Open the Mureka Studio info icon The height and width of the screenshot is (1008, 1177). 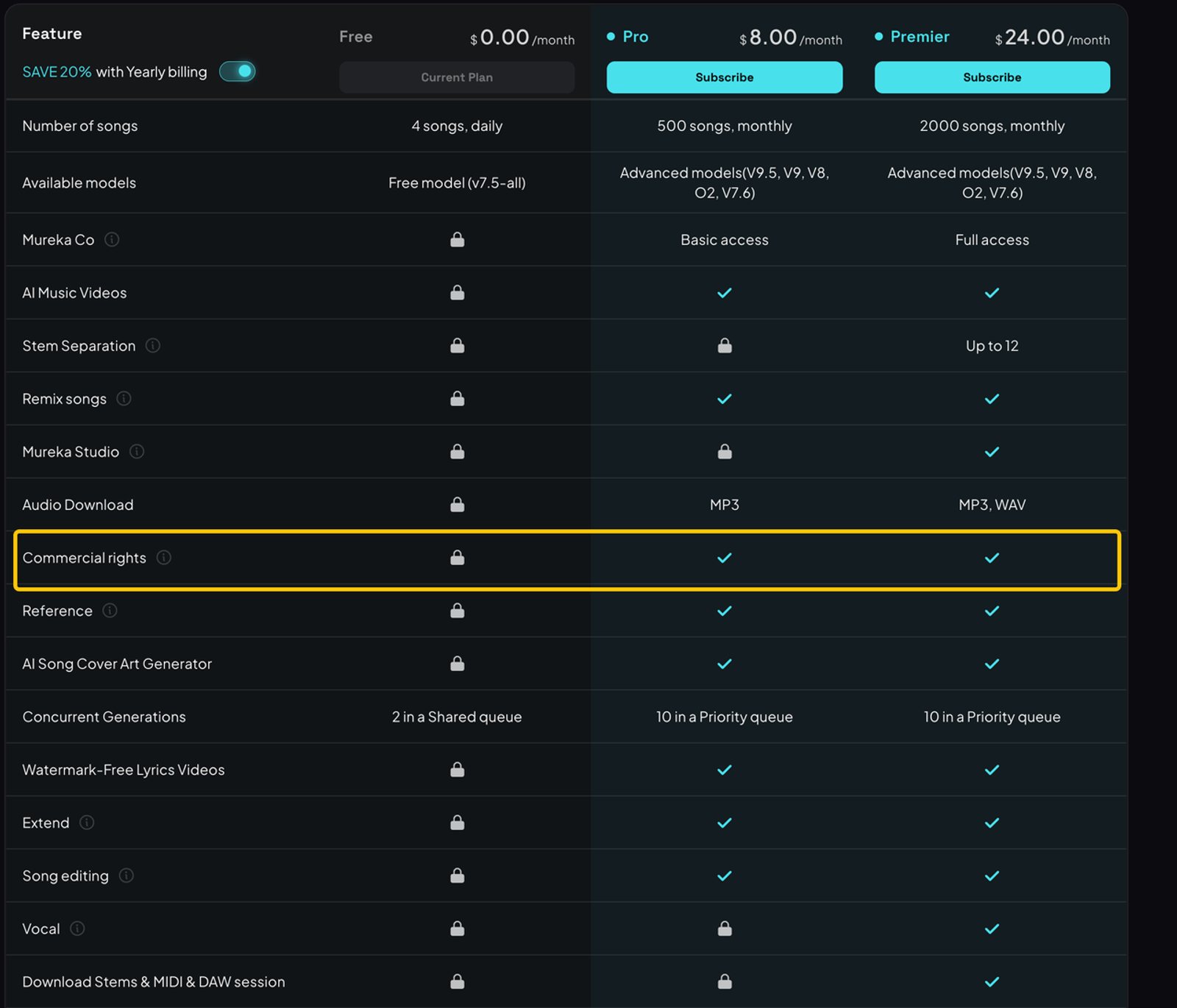[137, 452]
